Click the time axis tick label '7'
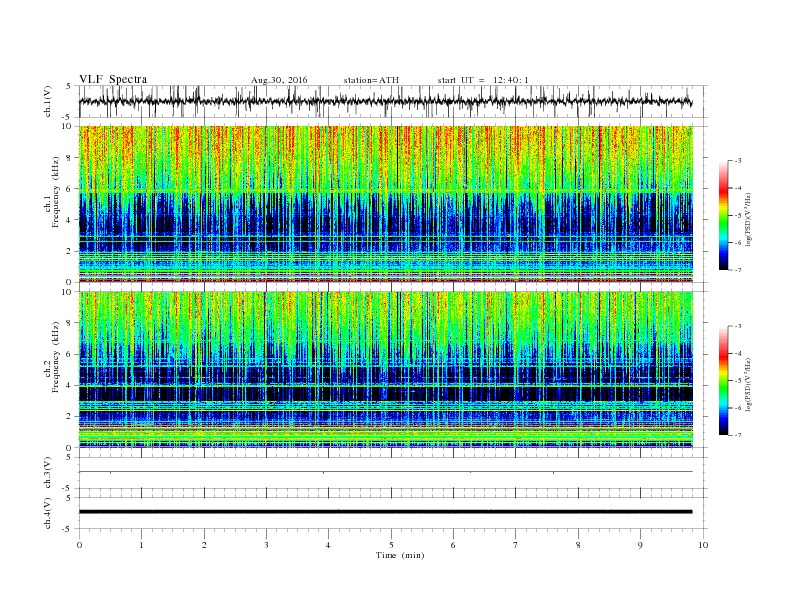Screen dimensions: 792x612 (516, 545)
